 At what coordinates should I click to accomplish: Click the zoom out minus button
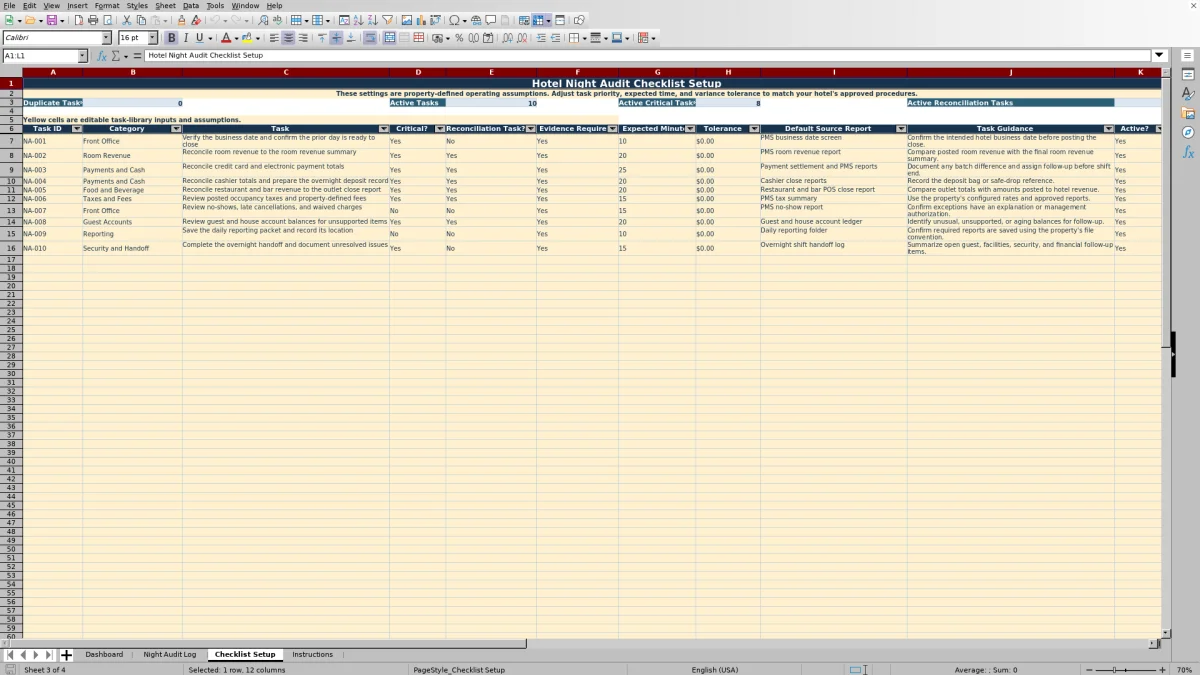coord(1089,670)
